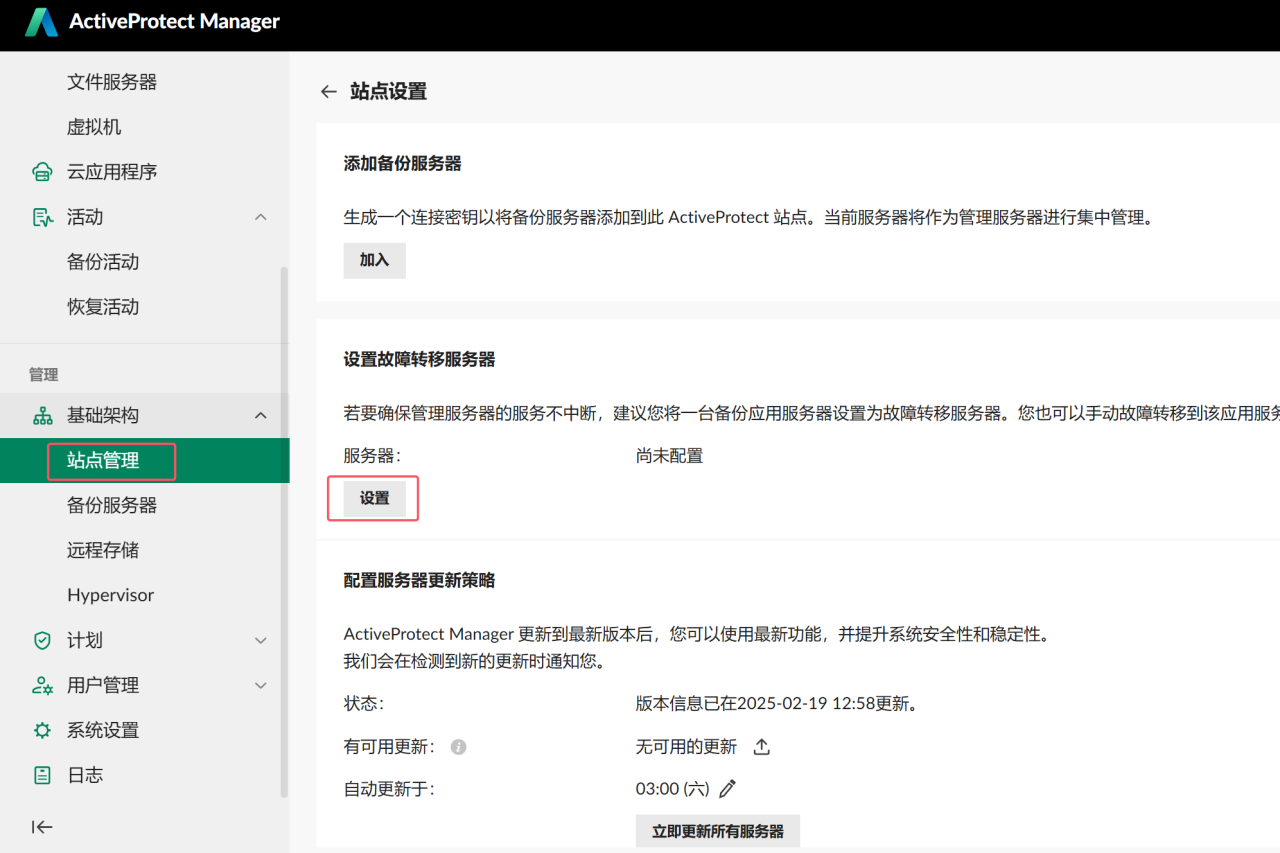Screen dimensions: 1280x853
Task: Click the 有可用更新： label
Action: click(389, 747)
